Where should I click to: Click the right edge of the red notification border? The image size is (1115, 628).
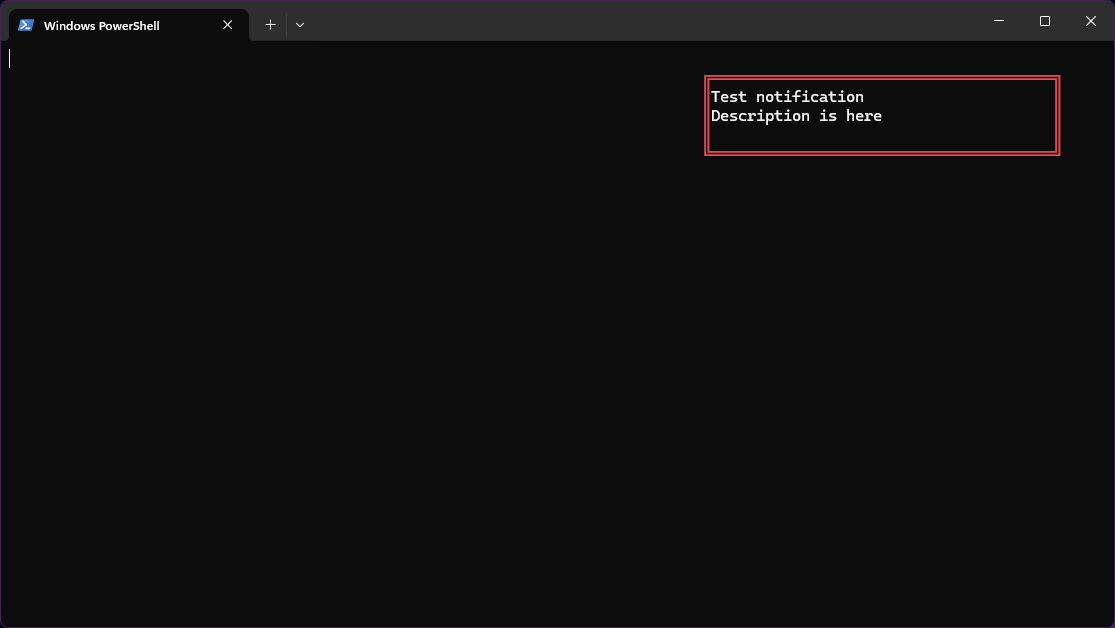coord(1057,116)
